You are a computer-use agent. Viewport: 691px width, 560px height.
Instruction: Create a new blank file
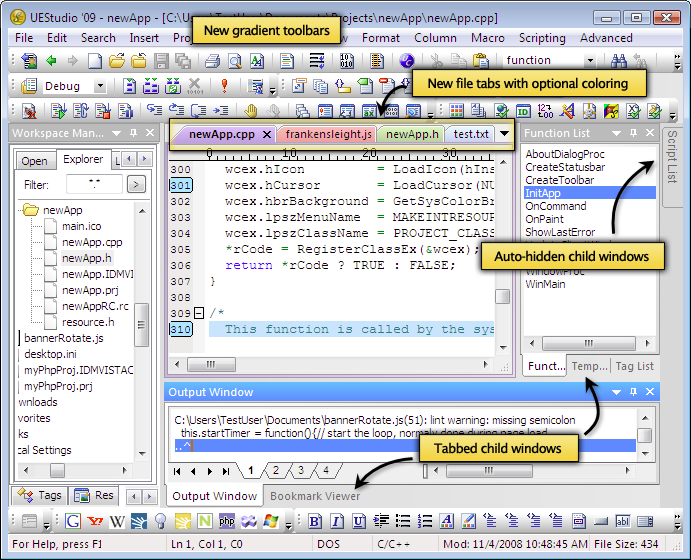pos(95,61)
